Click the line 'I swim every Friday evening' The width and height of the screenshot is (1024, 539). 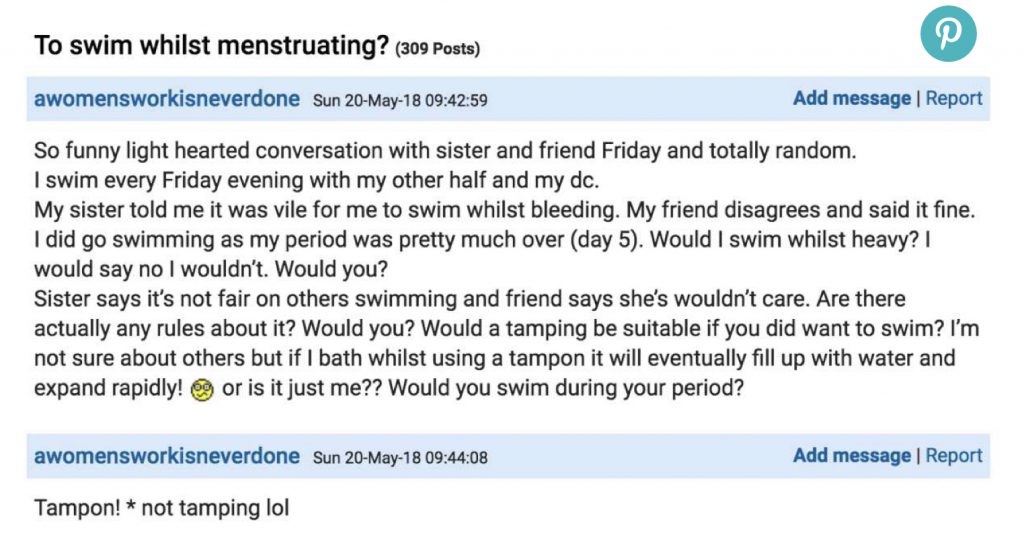[317, 180]
